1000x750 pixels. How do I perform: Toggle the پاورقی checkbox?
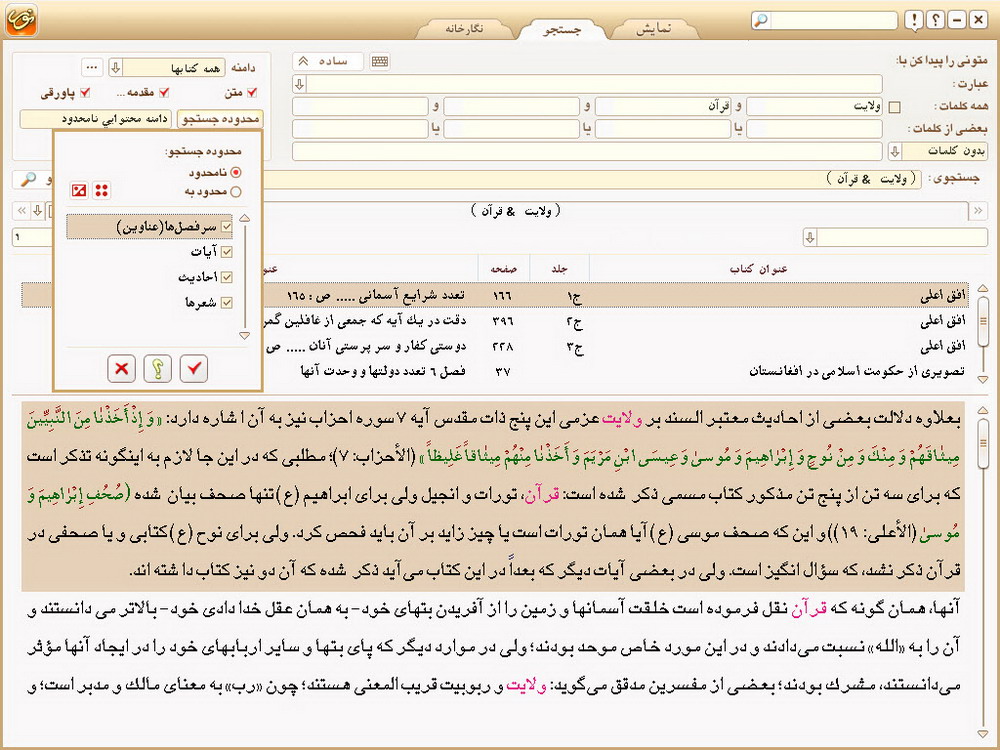(x=85, y=93)
